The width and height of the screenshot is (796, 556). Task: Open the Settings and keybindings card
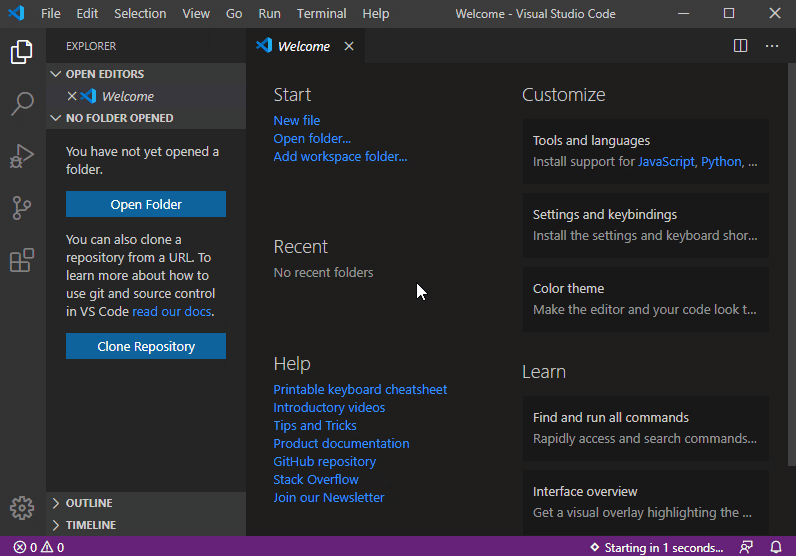(x=646, y=225)
